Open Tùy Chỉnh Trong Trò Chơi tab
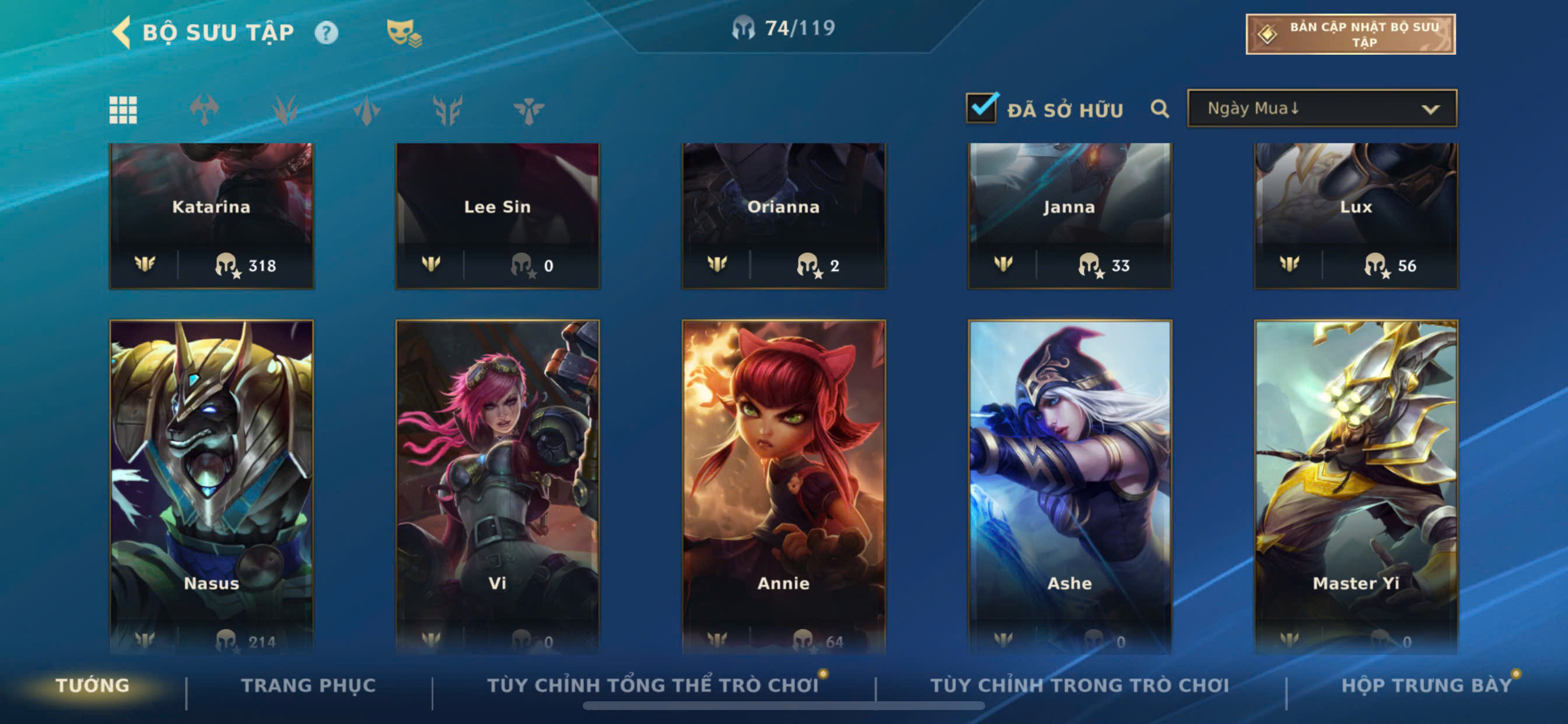This screenshot has width=1568, height=724. (1080, 685)
